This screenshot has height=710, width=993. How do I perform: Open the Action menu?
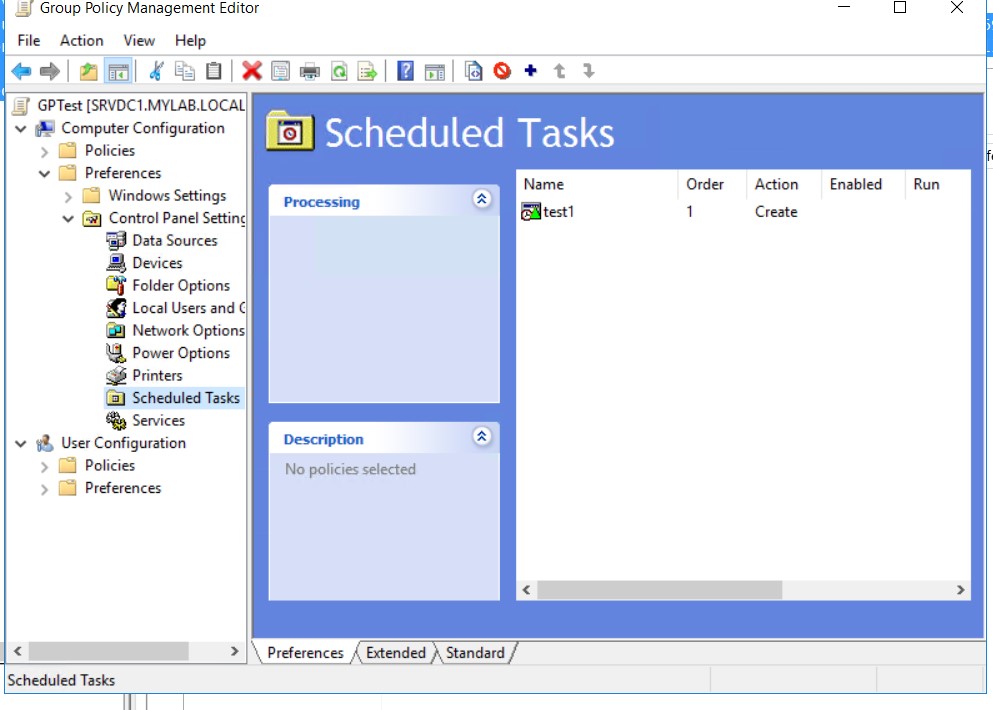point(82,41)
